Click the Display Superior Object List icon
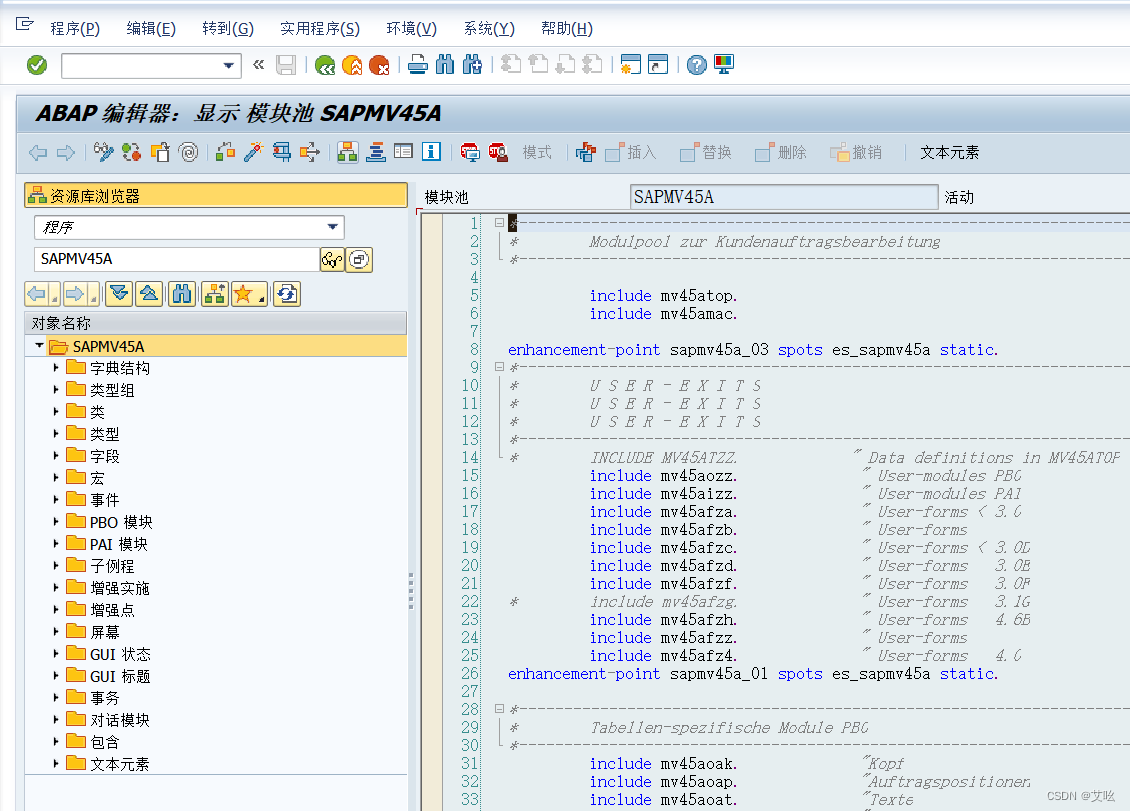1130x811 pixels. 215,294
